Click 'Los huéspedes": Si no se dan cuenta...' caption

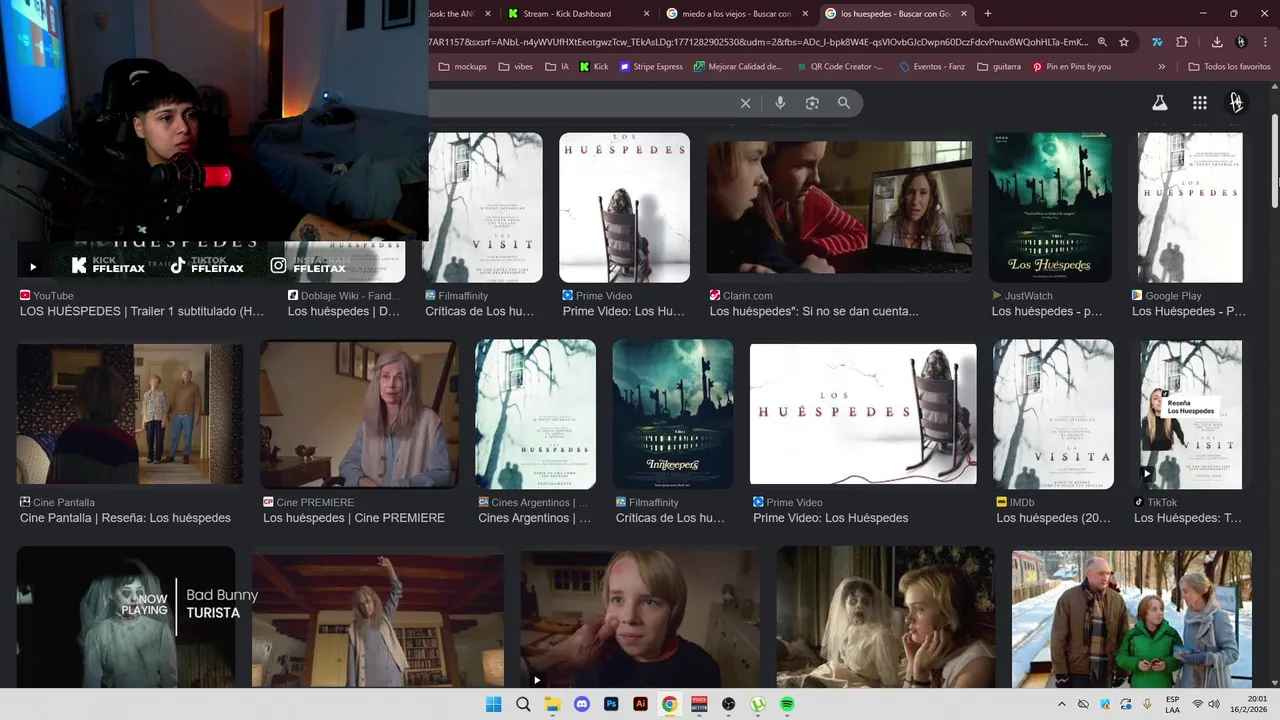(814, 311)
